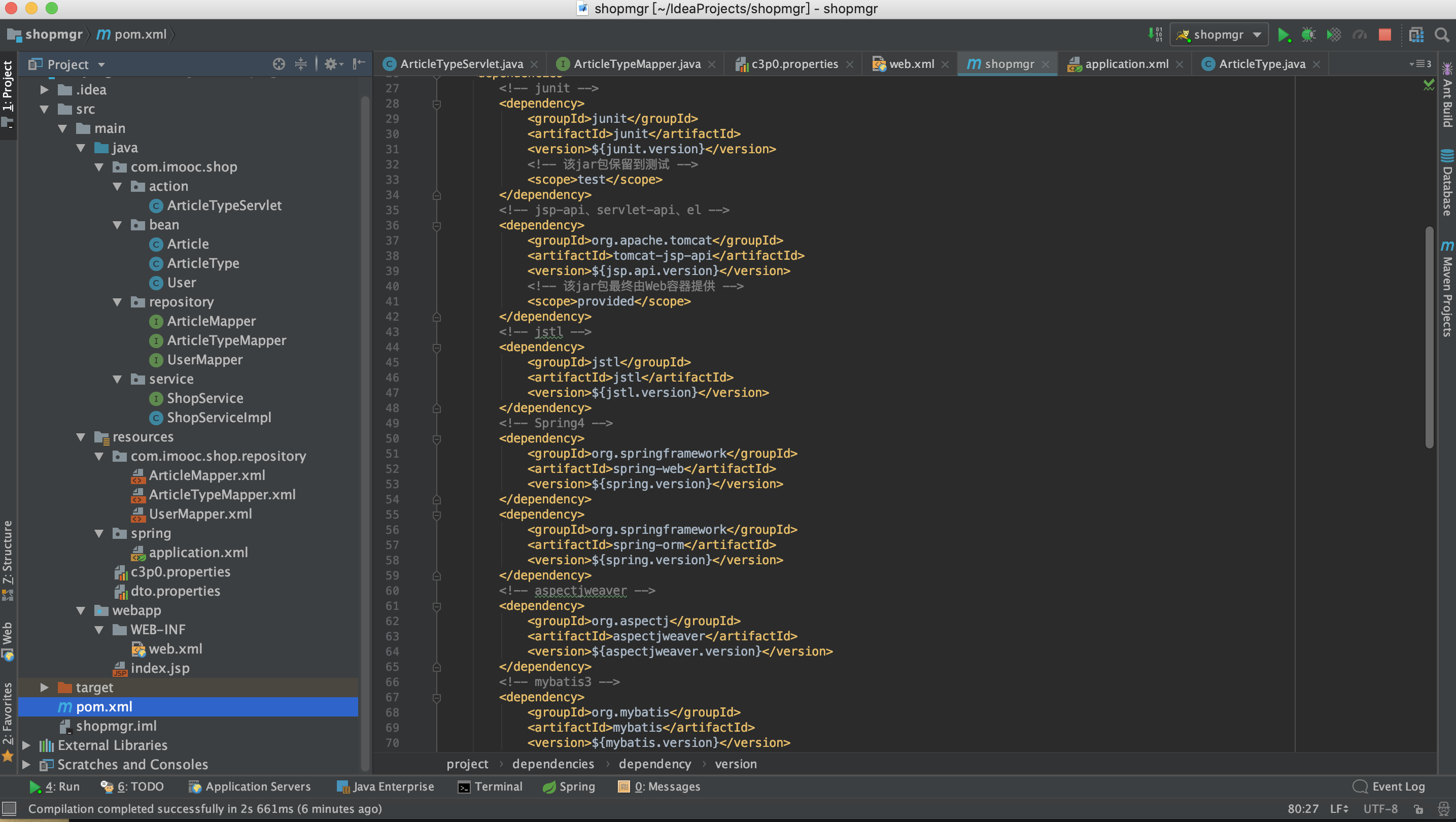The width and height of the screenshot is (1456, 822).
Task: Stop the running process
Action: 1384,35
